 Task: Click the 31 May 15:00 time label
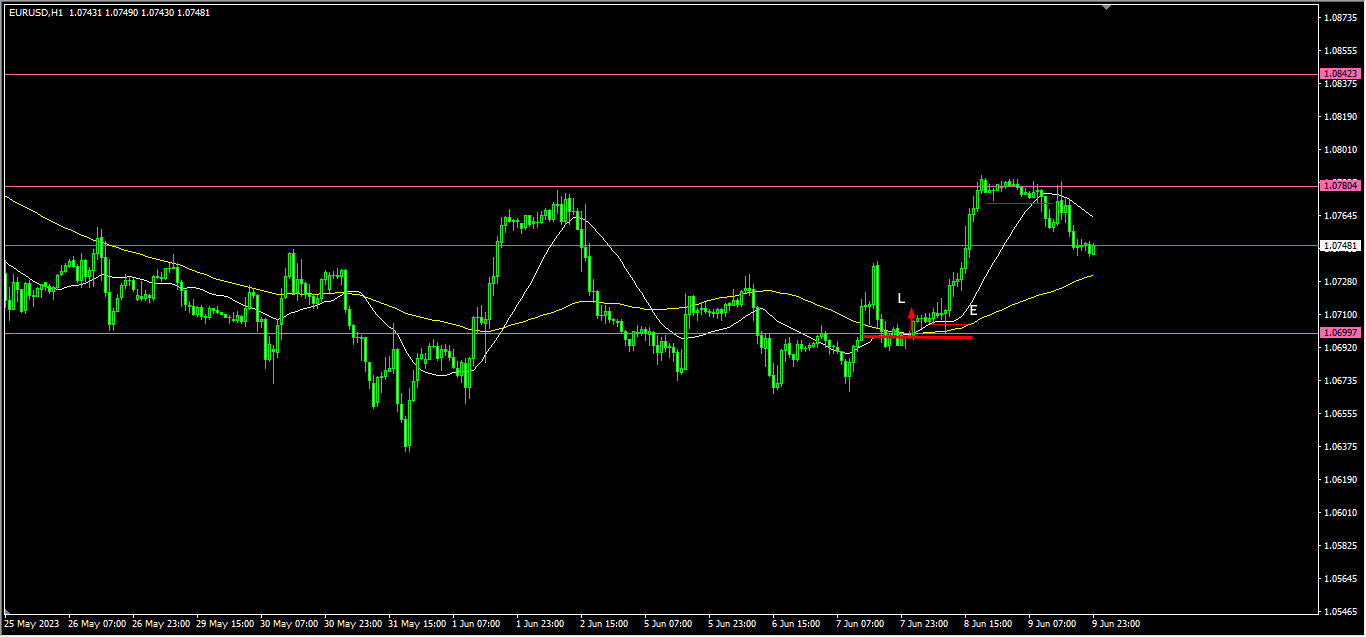(418, 623)
